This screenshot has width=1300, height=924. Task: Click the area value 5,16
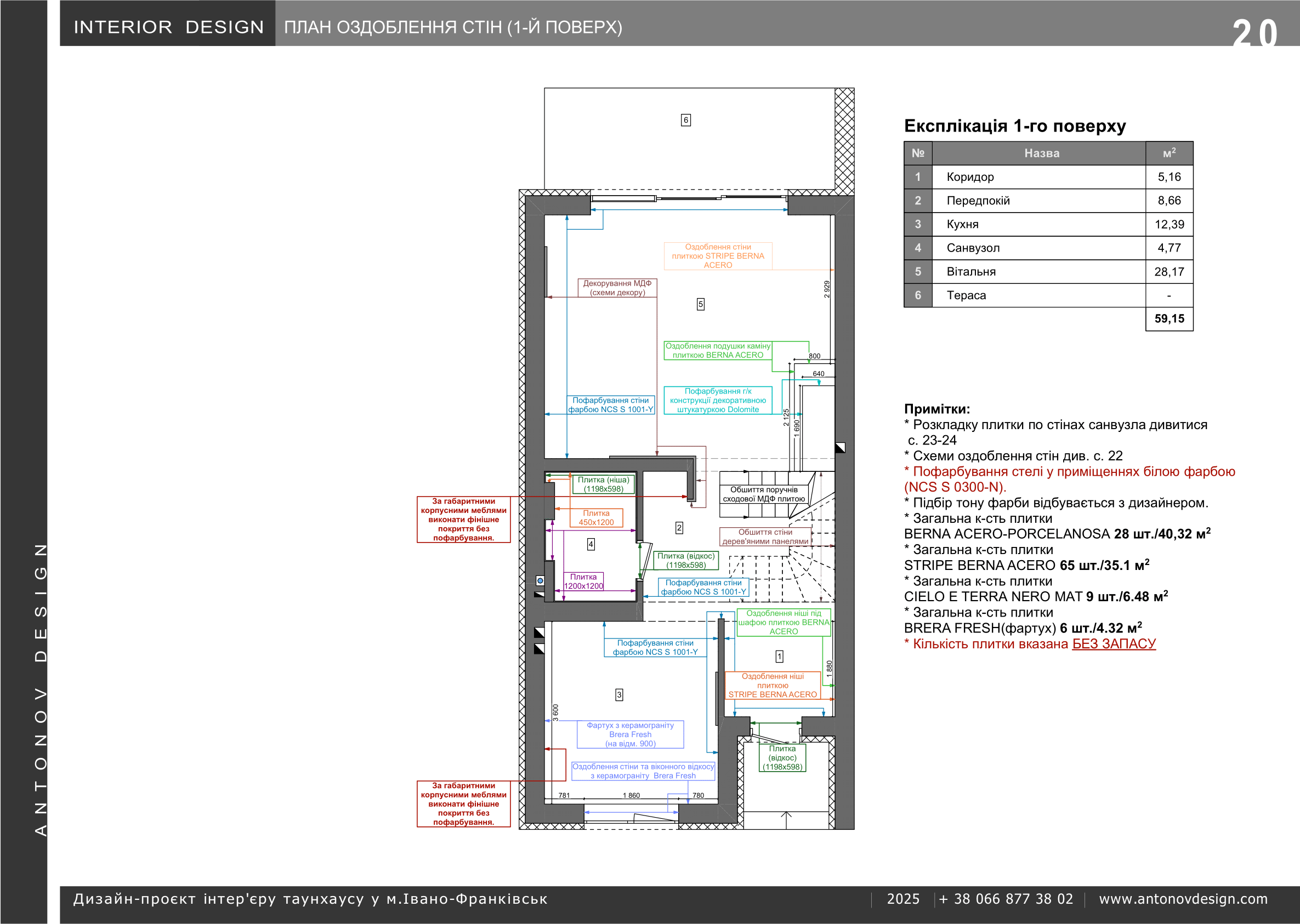click(x=1169, y=177)
